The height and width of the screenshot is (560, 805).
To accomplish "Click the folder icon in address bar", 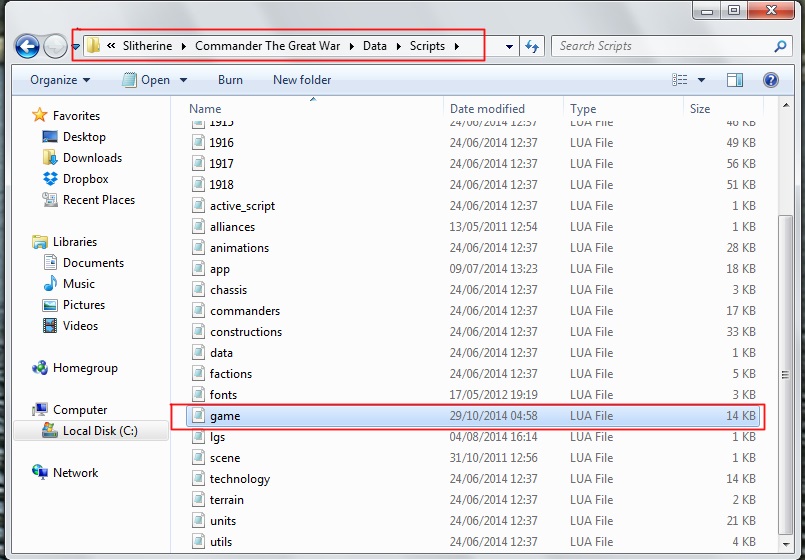I will click(93, 45).
